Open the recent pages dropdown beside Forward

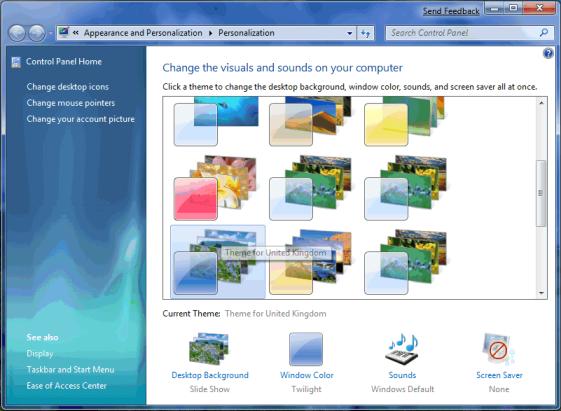tap(50, 33)
